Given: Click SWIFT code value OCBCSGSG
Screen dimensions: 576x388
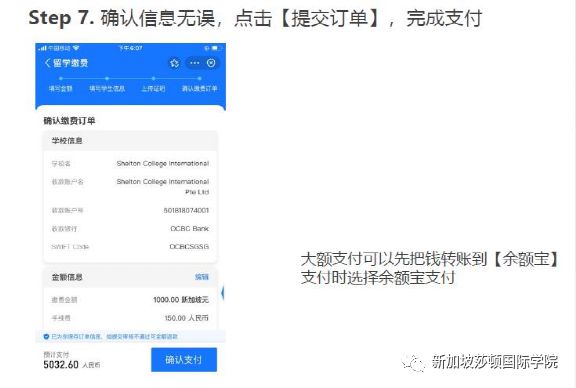Looking at the screenshot, I should pos(189,247).
